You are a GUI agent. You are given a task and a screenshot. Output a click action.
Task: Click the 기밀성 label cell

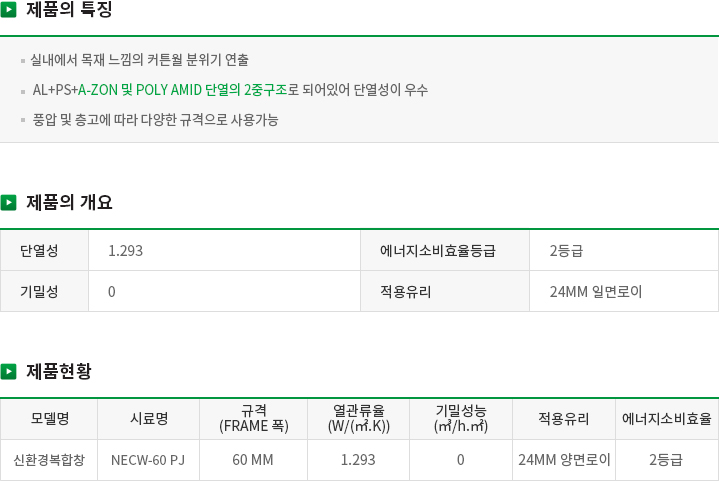44,291
